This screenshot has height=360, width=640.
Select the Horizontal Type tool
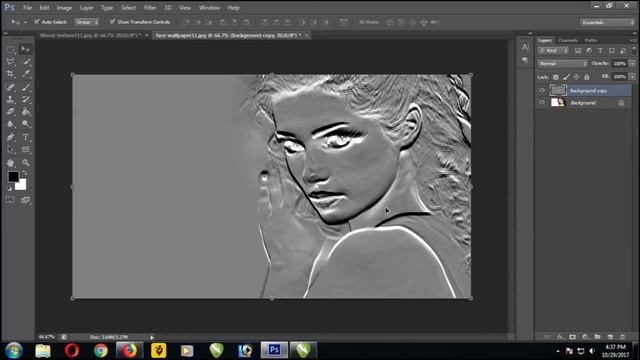click(x=26, y=137)
